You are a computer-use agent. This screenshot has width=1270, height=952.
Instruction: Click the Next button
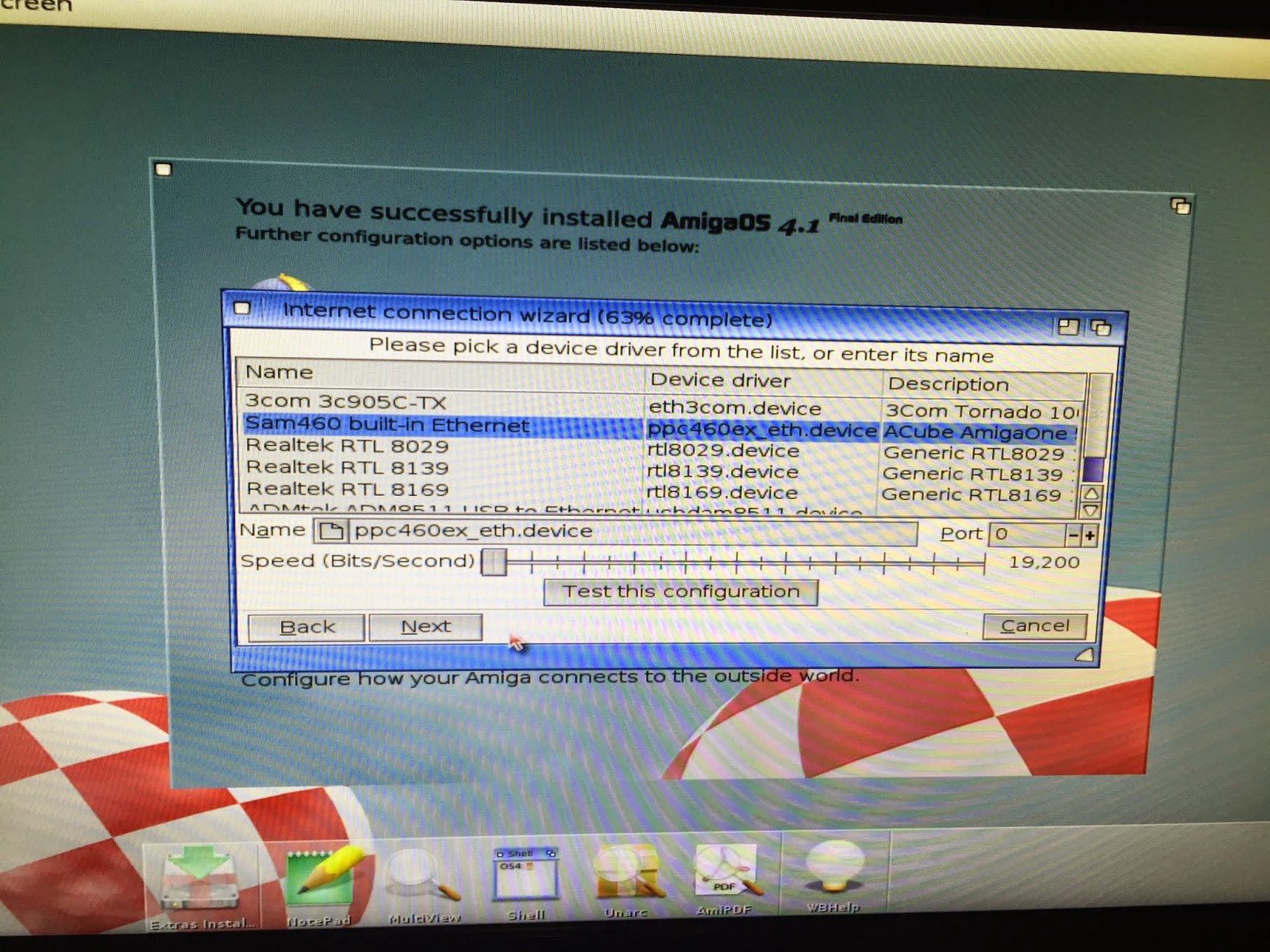click(x=425, y=627)
